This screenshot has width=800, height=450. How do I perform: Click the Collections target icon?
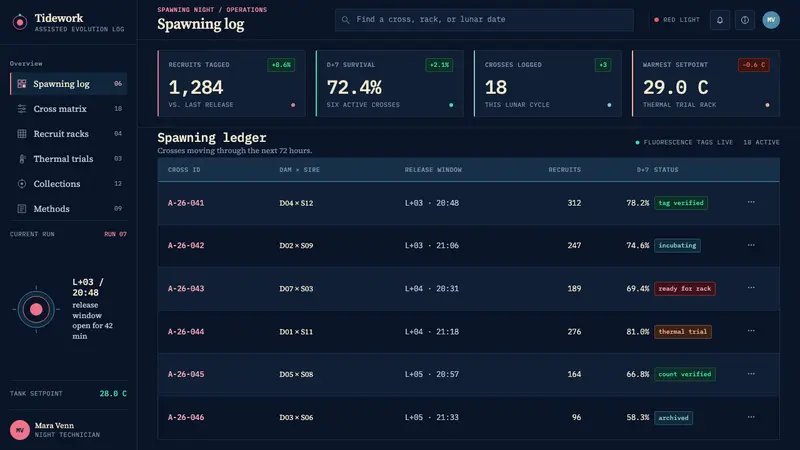pos(21,184)
